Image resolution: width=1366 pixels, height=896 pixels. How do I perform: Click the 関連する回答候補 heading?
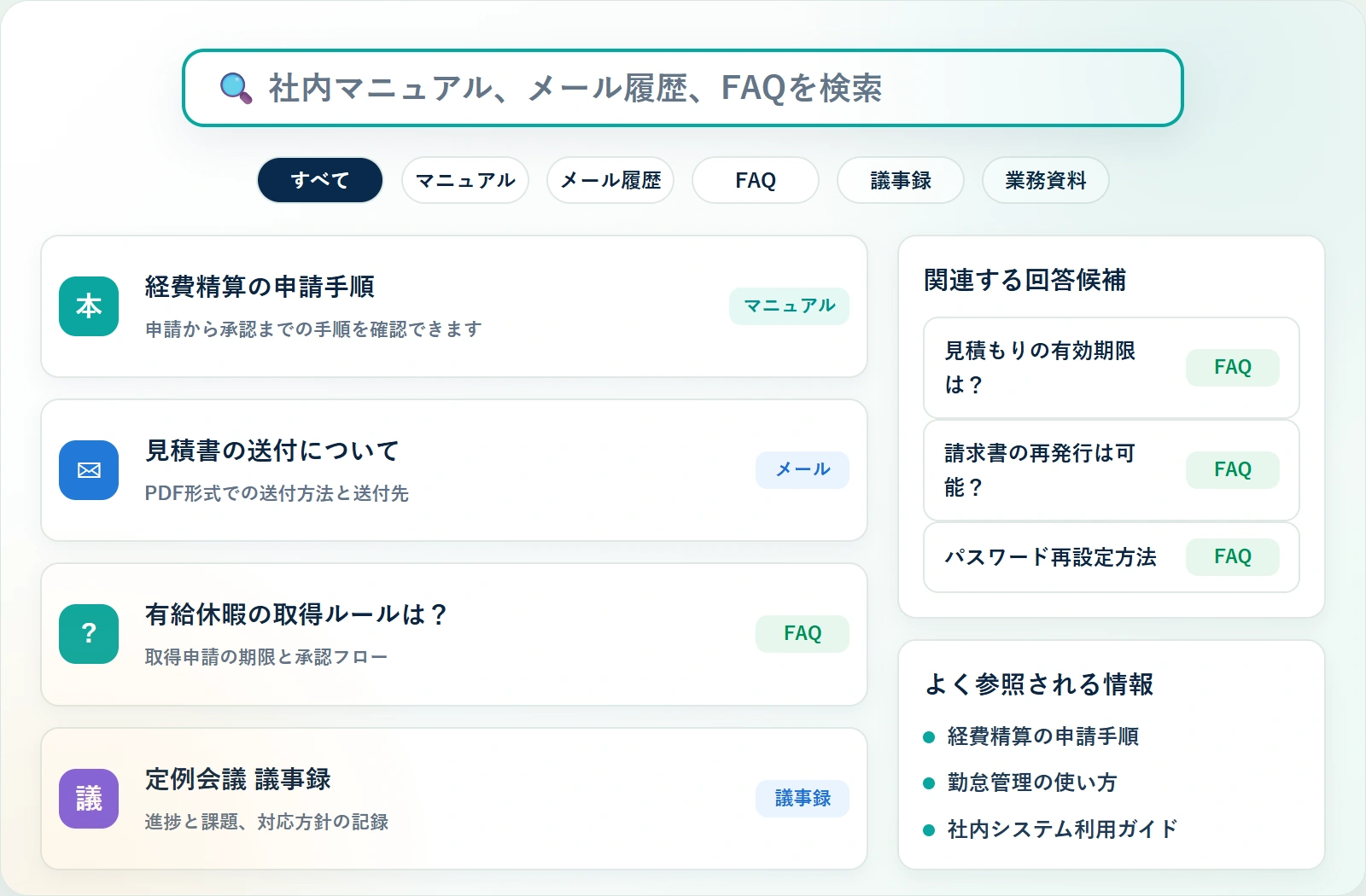coord(1024,280)
